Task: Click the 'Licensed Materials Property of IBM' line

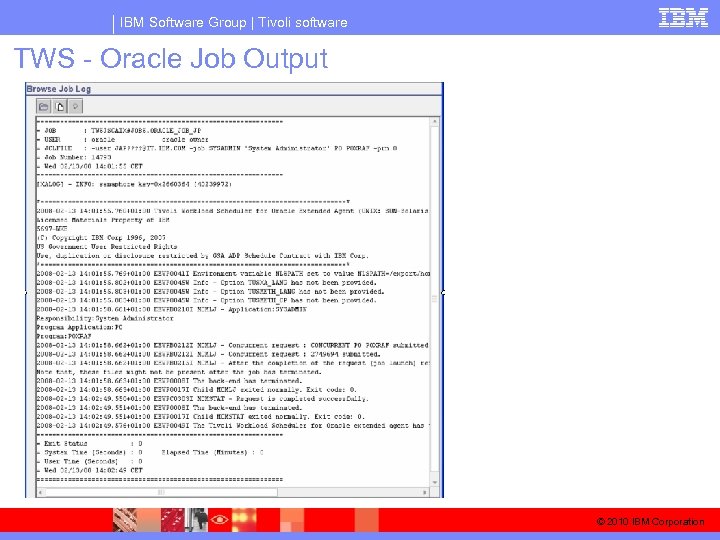Action: point(103,220)
